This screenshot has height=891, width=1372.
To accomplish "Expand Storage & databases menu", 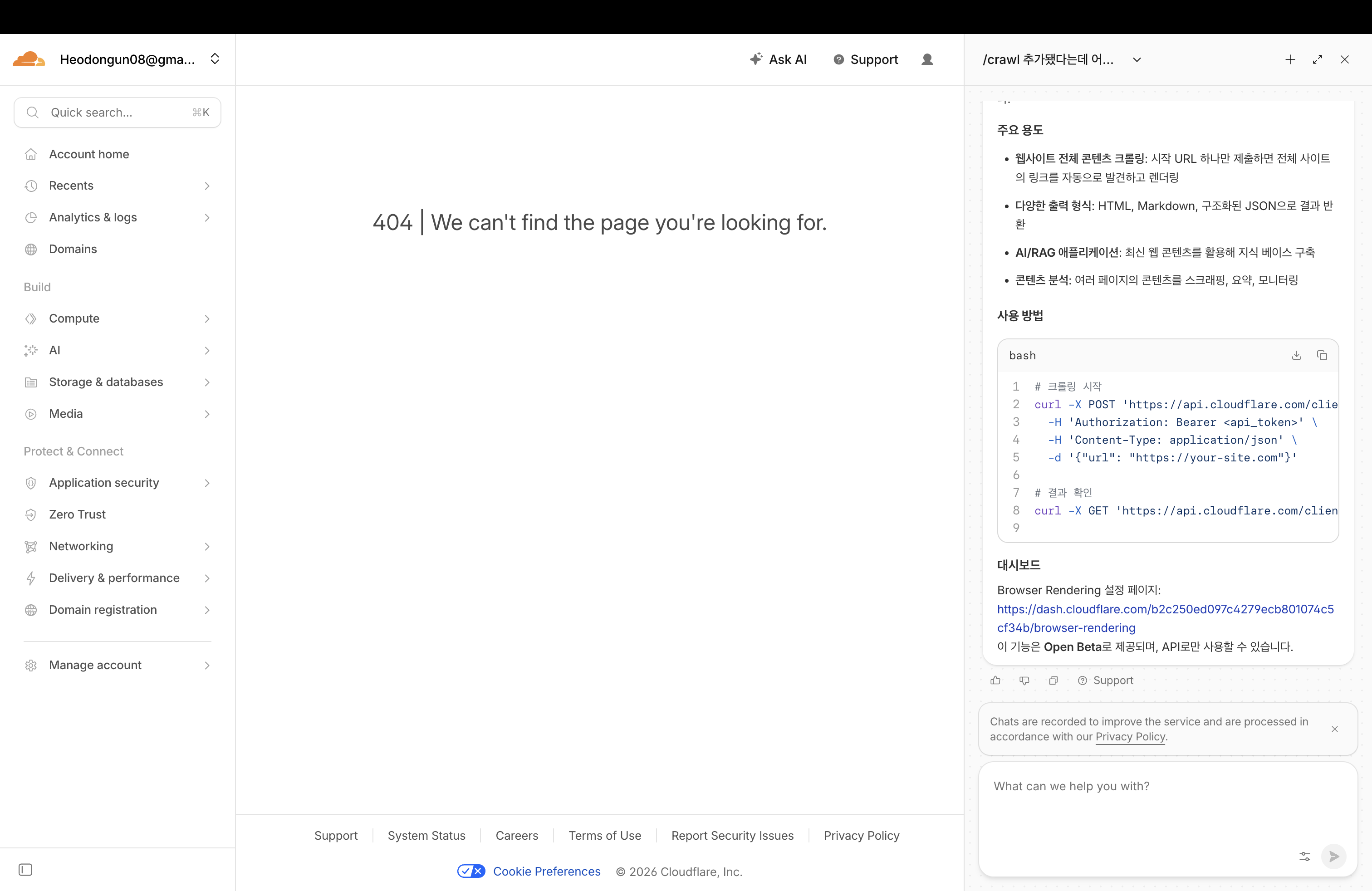I will (118, 382).
